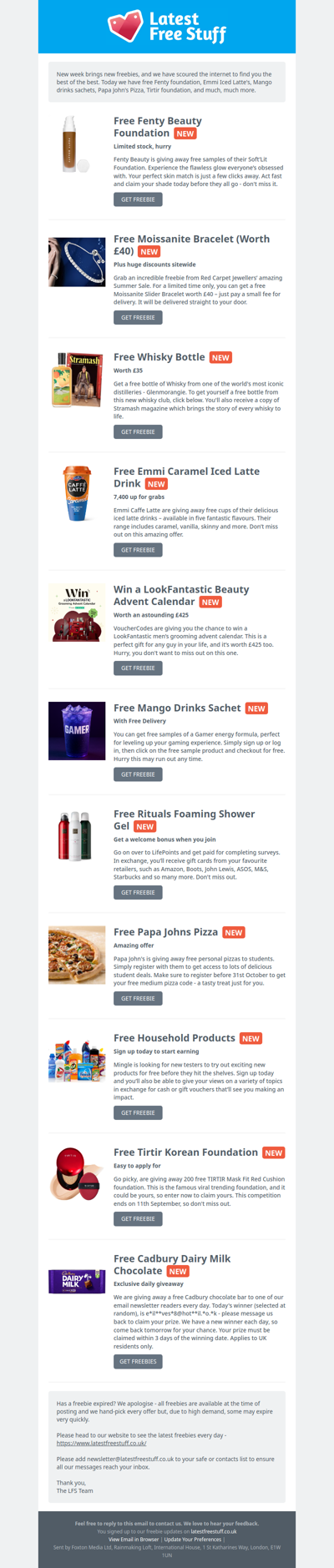The width and height of the screenshot is (334, 1568).
Task: Click Update Your Preferences in footer
Action: [194, 1540]
